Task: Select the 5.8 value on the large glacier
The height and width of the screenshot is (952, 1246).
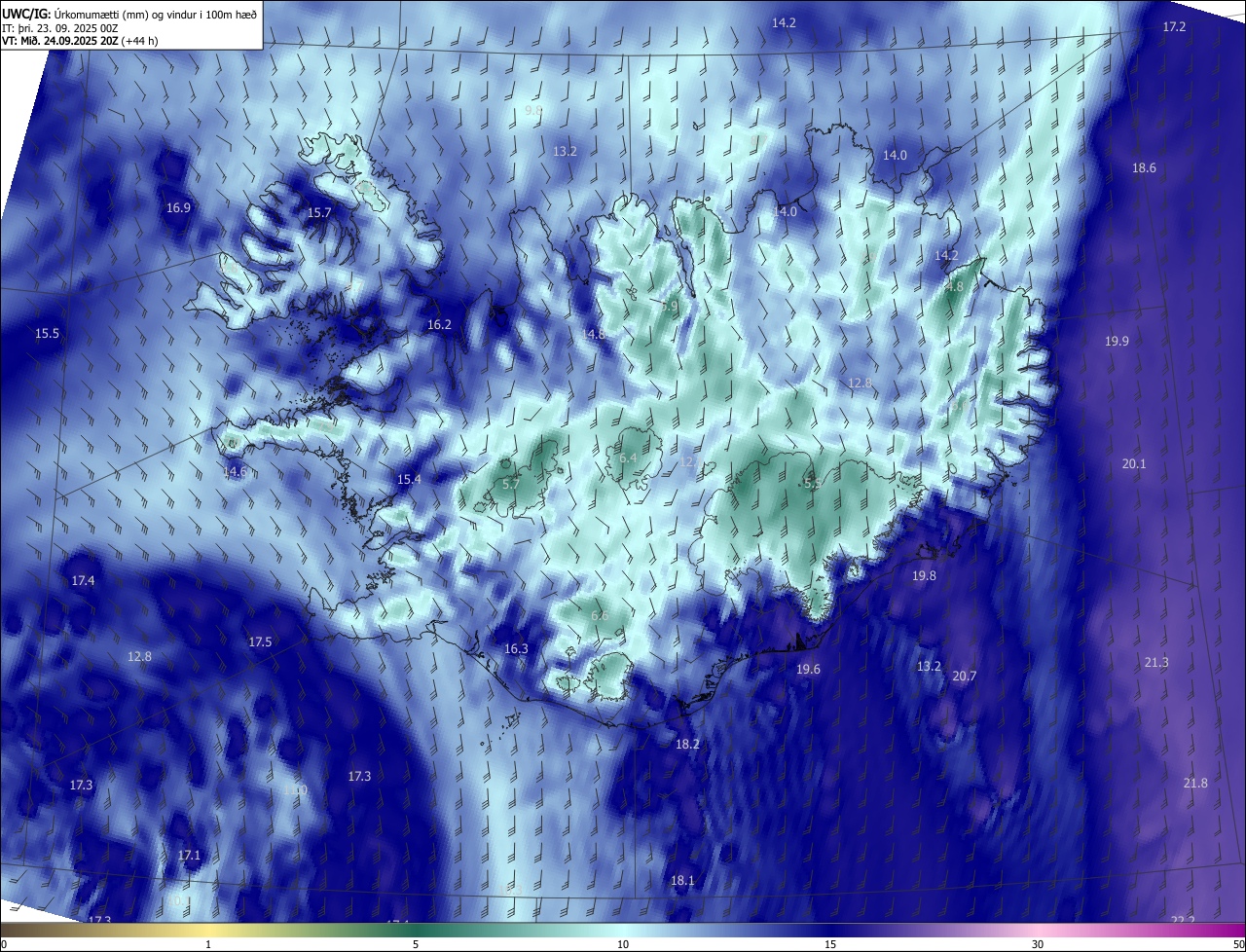Action: pyautogui.click(x=813, y=483)
